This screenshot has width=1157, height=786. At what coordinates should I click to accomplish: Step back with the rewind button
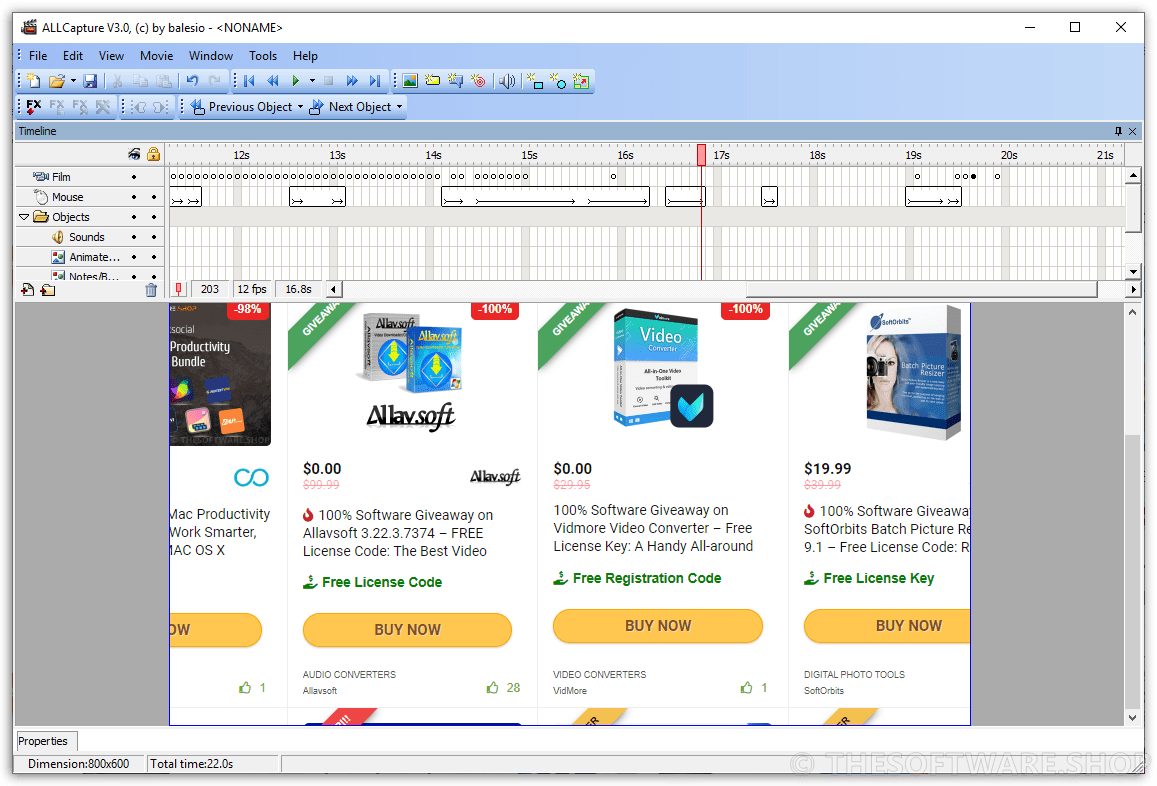point(272,80)
